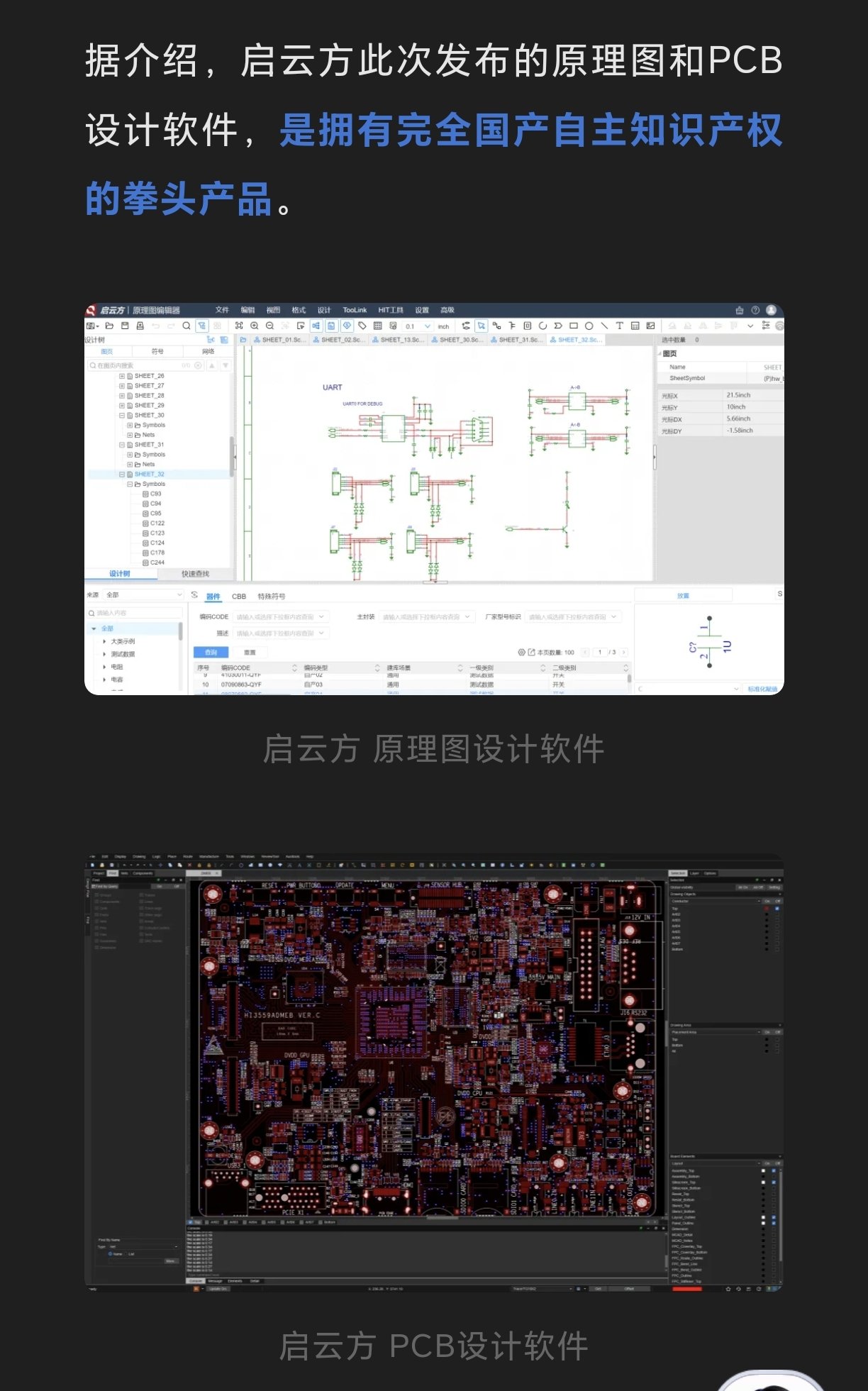Expand Nets under SHEET_31
This screenshot has height=1391, width=868.
130,464
